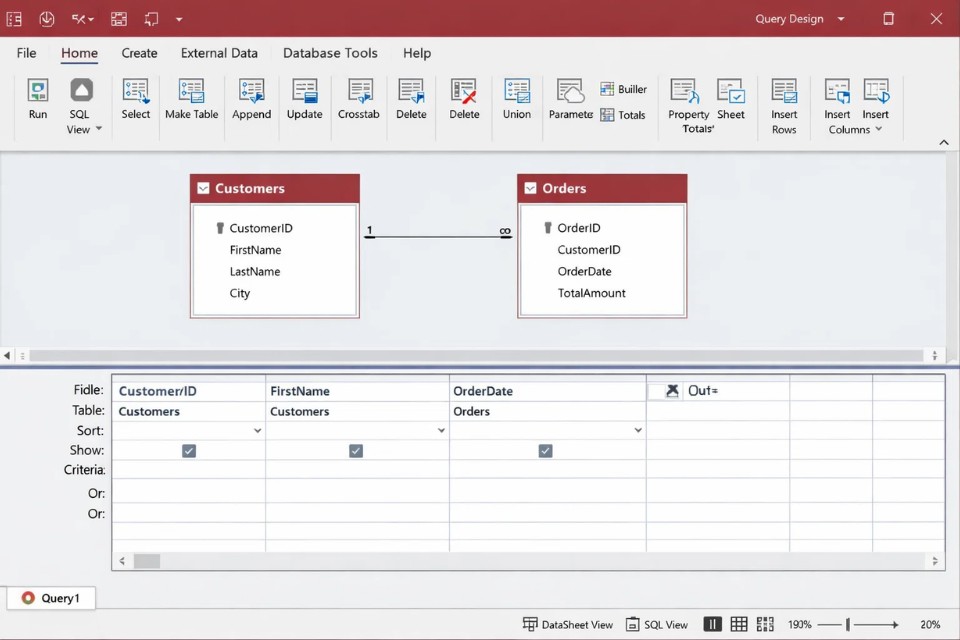Click the zoom slider in status bar
This screenshot has width=960, height=640.
[848, 625]
